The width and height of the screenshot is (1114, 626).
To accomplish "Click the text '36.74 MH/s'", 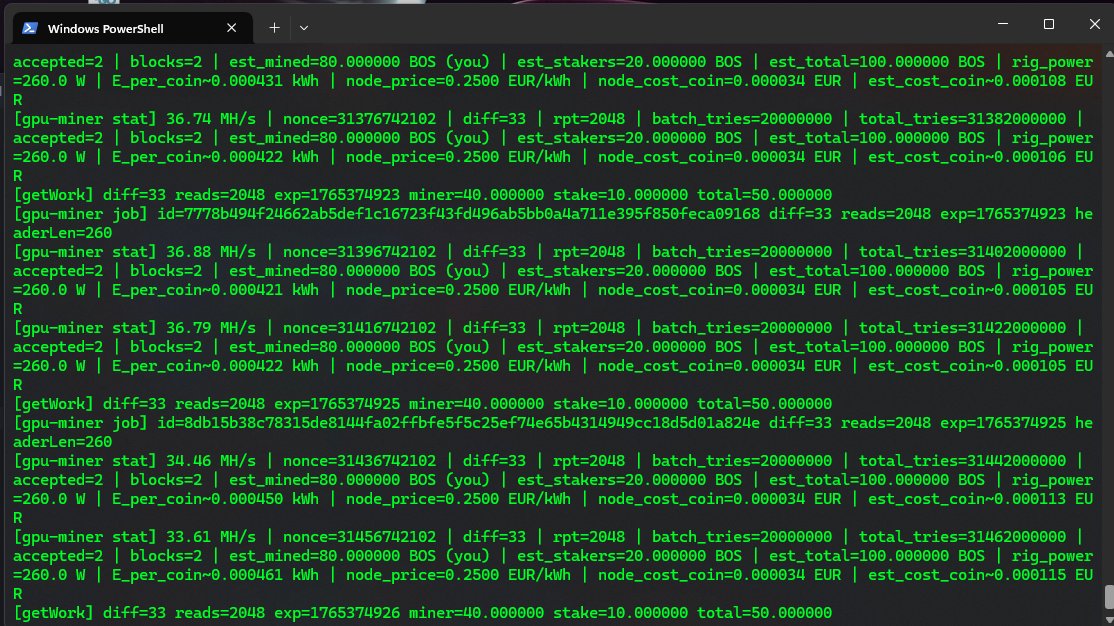I will 211,119.
